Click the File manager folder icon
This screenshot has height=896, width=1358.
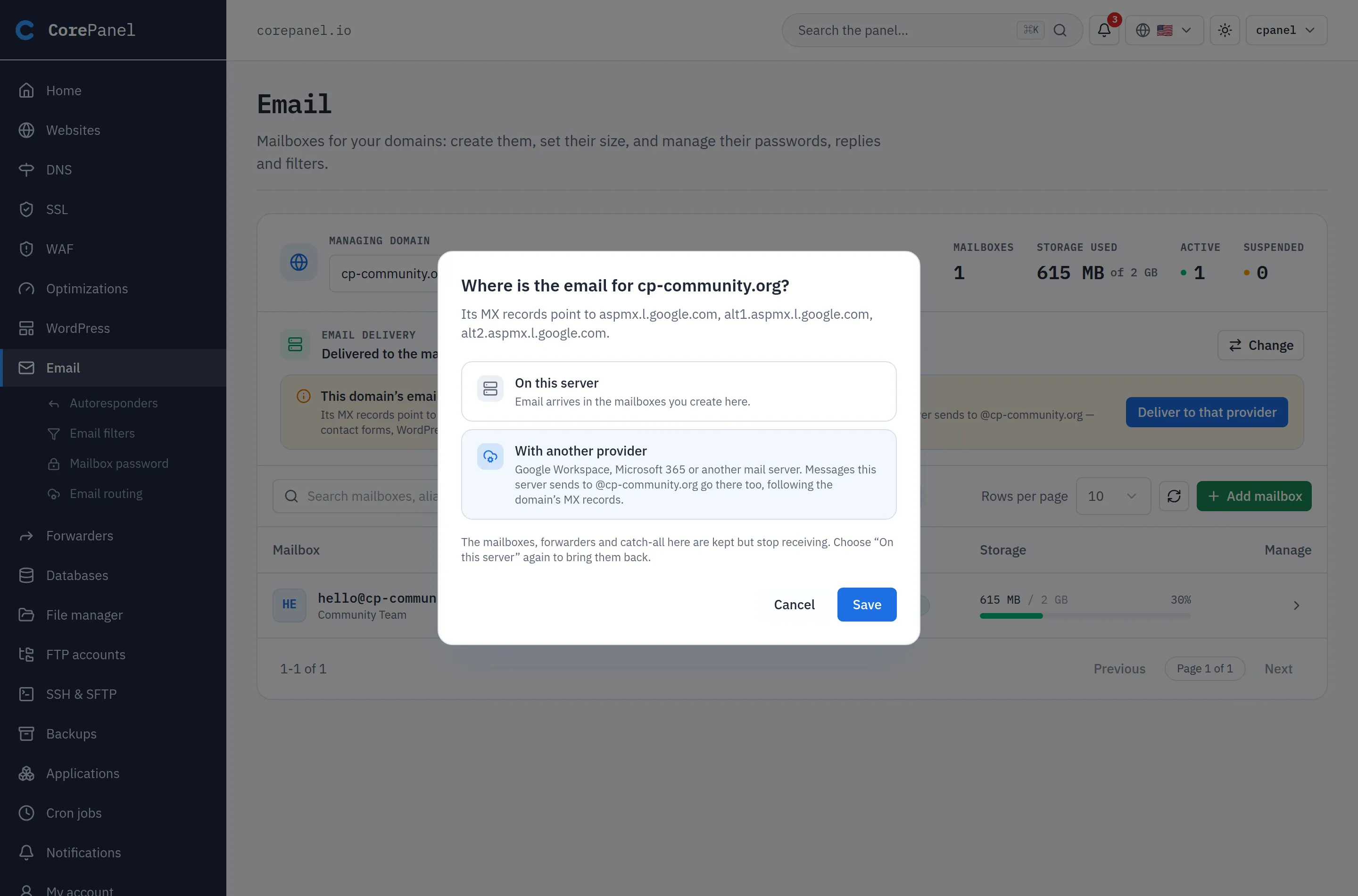(26, 615)
